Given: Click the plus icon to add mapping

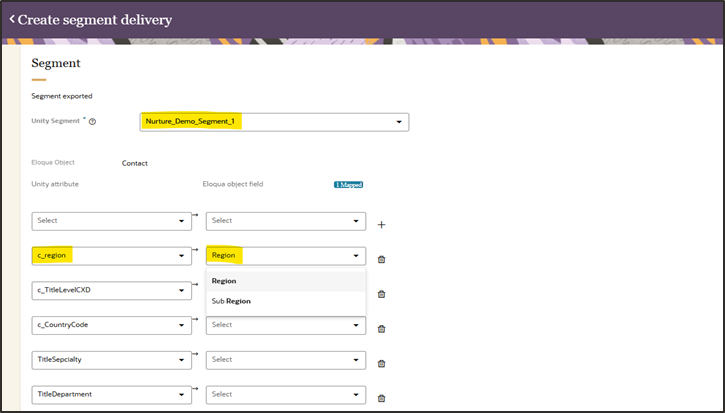Looking at the screenshot, I should 381,224.
